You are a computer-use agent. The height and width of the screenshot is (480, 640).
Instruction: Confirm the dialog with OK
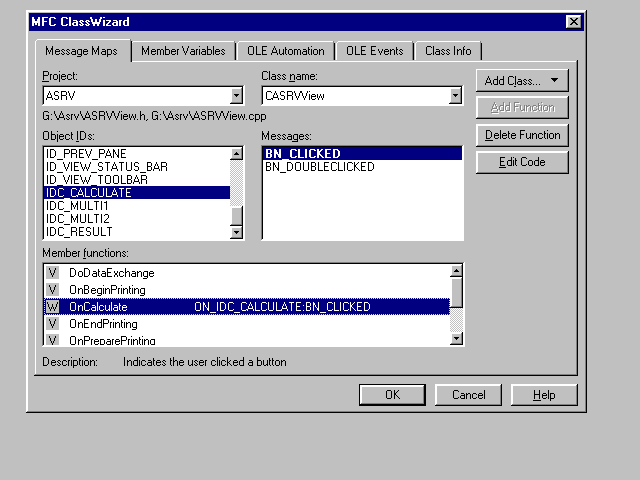[x=392, y=395]
